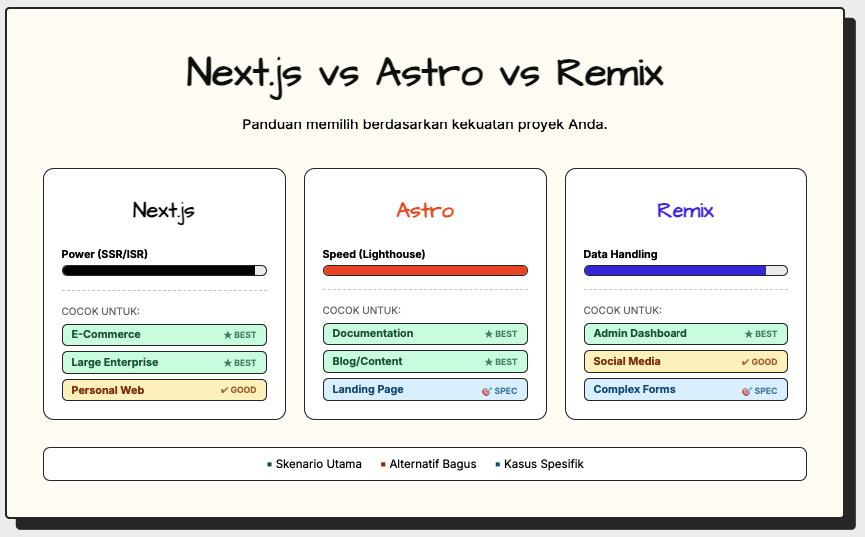This screenshot has height=537, width=865.
Task: Click the target SPEC badge on Complex Forms
Action: [x=760, y=391]
